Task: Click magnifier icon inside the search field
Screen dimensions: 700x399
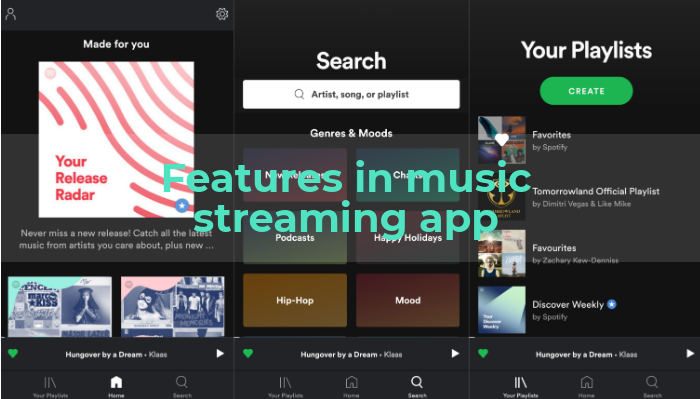Action: [x=299, y=94]
